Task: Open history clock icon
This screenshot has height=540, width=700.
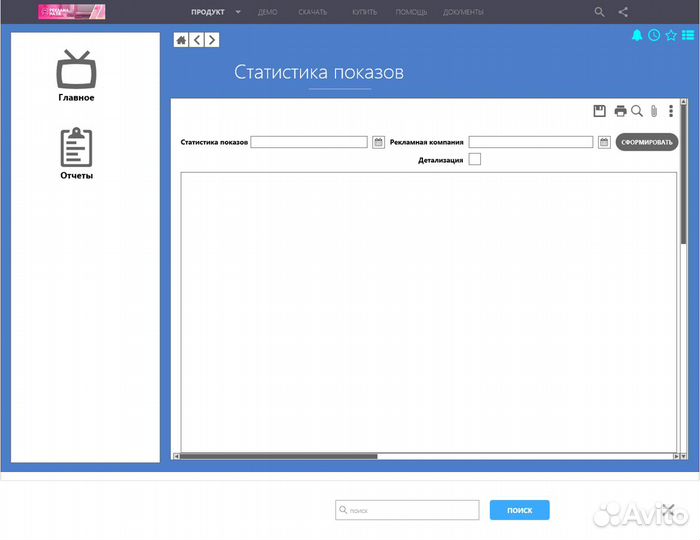Action: 654,35
